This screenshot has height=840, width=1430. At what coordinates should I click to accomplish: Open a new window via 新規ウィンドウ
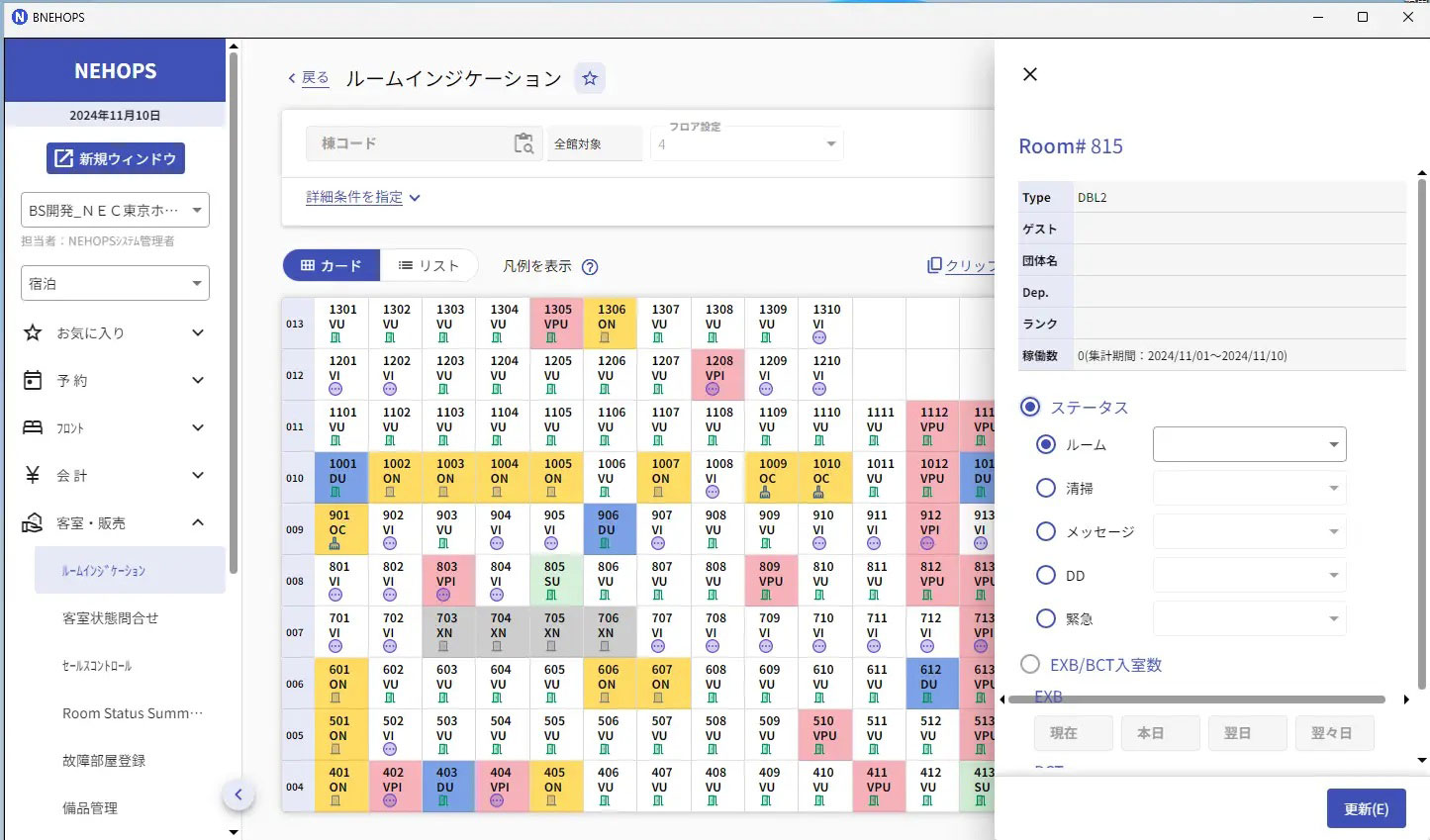[115, 158]
